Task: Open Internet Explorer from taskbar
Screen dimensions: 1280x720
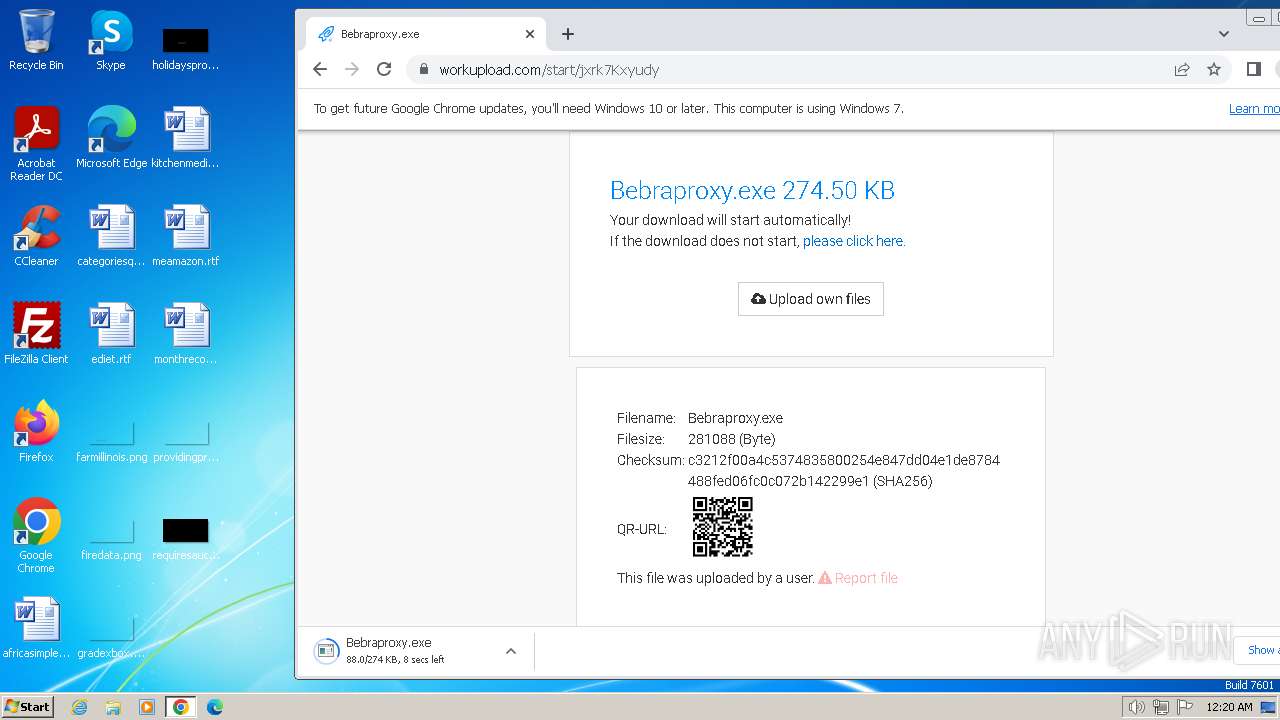Action: tap(80, 707)
